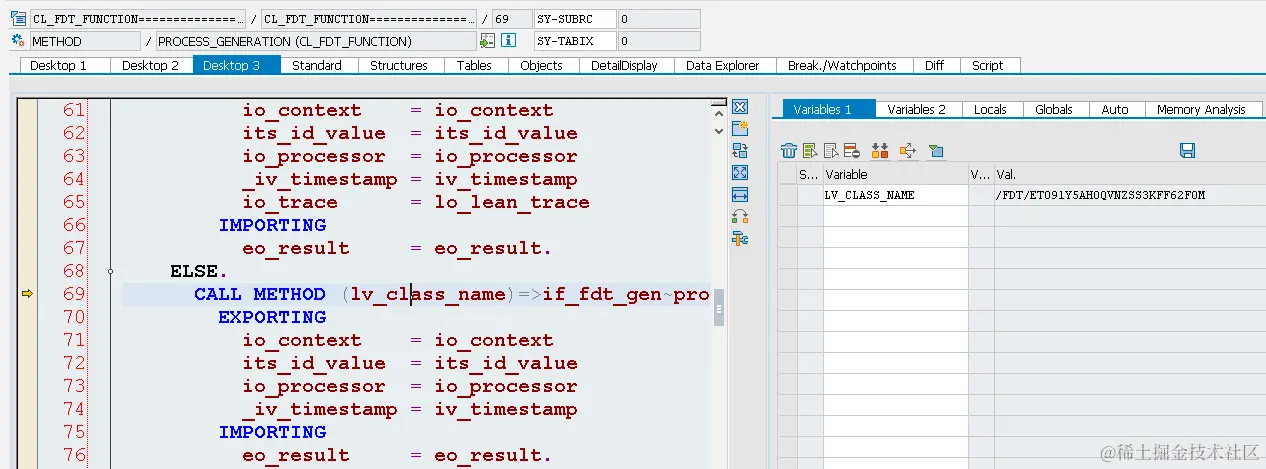Image resolution: width=1266 pixels, height=469 pixels.
Task: Click the first green list icon in variables toolbar
Action: 810,151
